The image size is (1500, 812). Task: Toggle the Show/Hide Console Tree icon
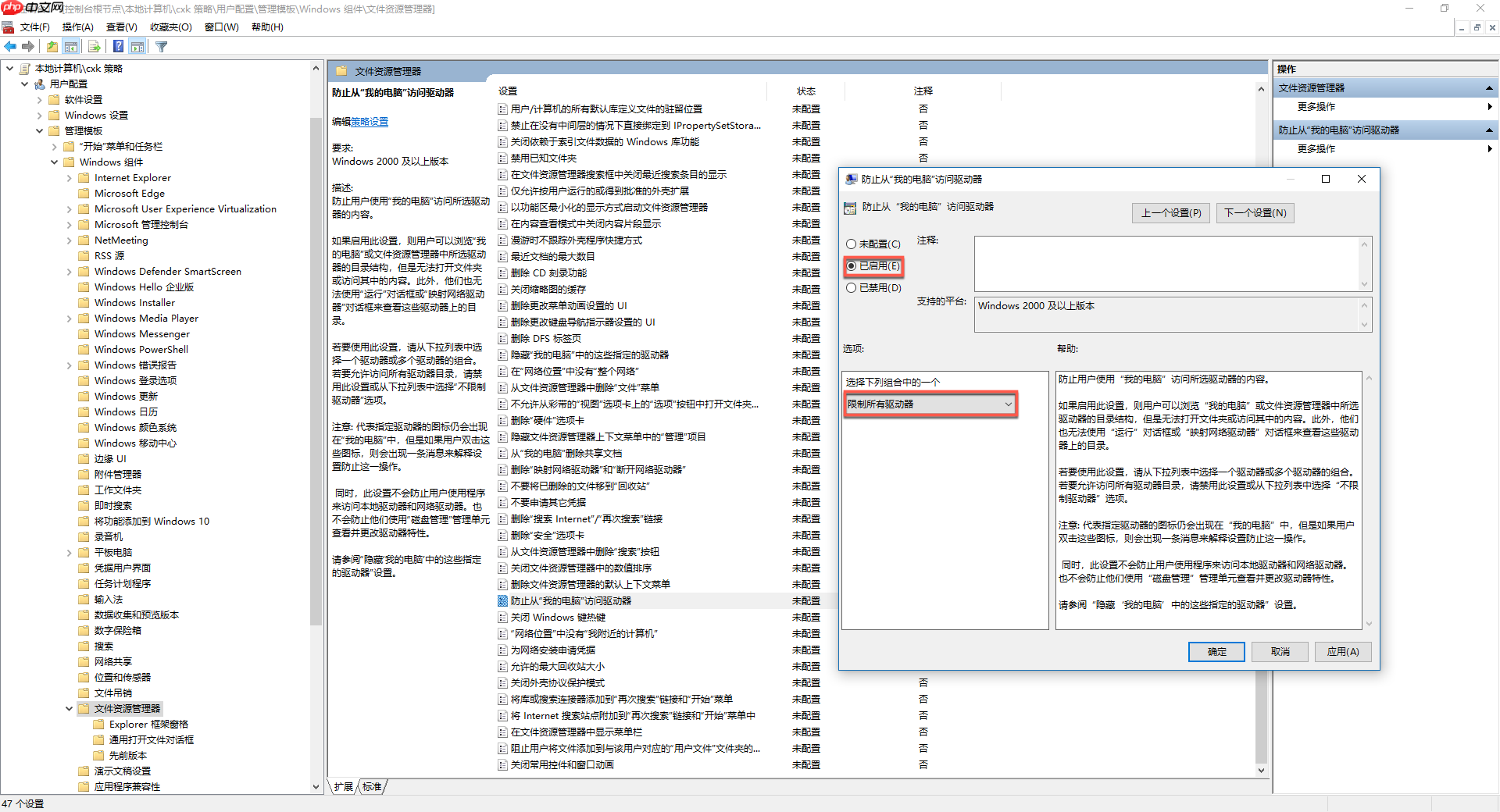click(71, 47)
